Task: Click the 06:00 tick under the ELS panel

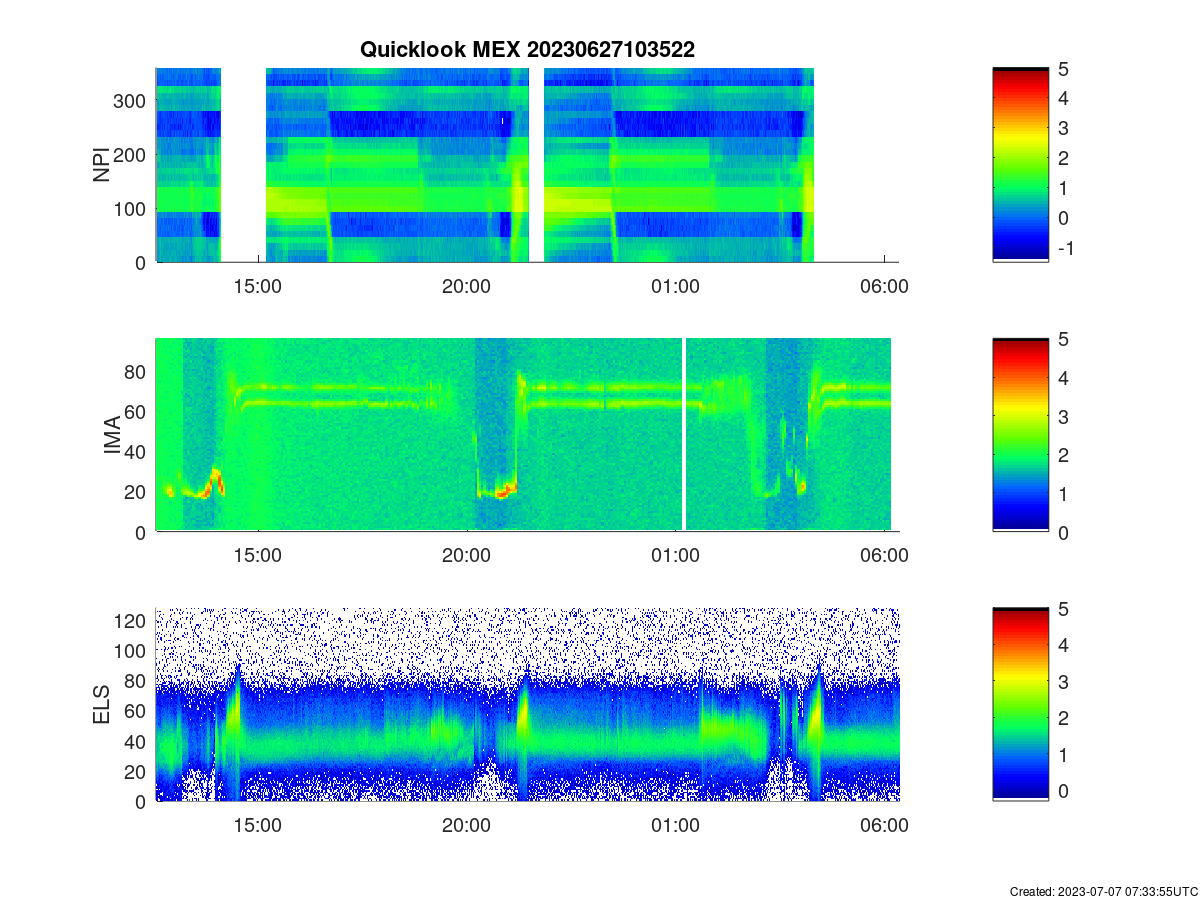Action: pos(885,825)
